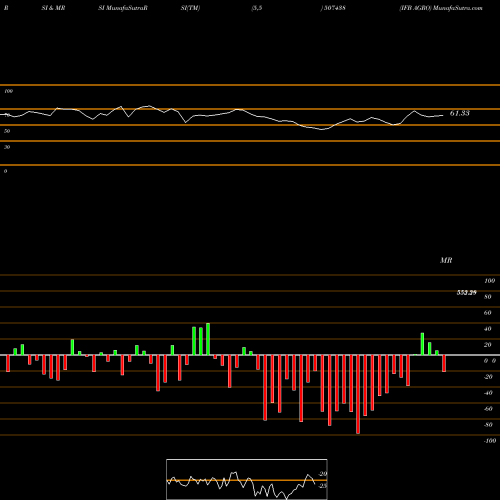Click the MR axis label 40
Screen dimensions: 500x500
pos(488,329)
